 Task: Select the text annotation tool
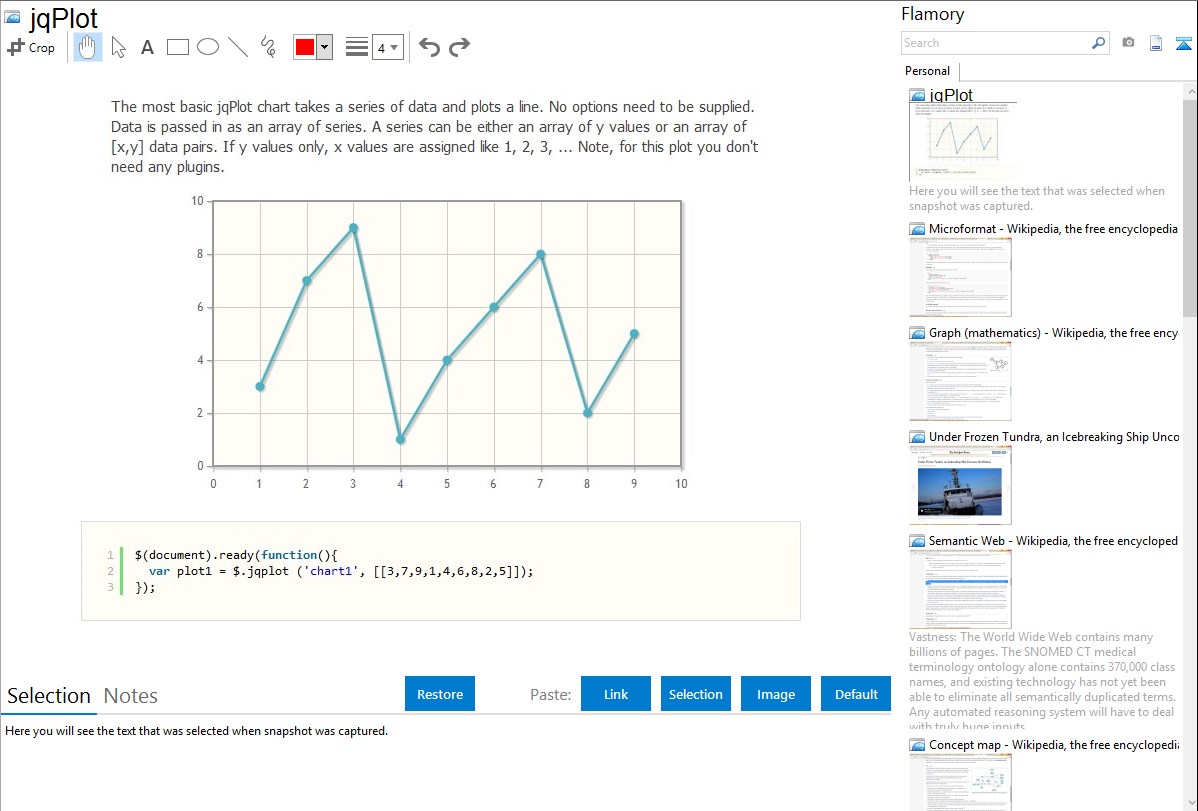tap(147, 47)
